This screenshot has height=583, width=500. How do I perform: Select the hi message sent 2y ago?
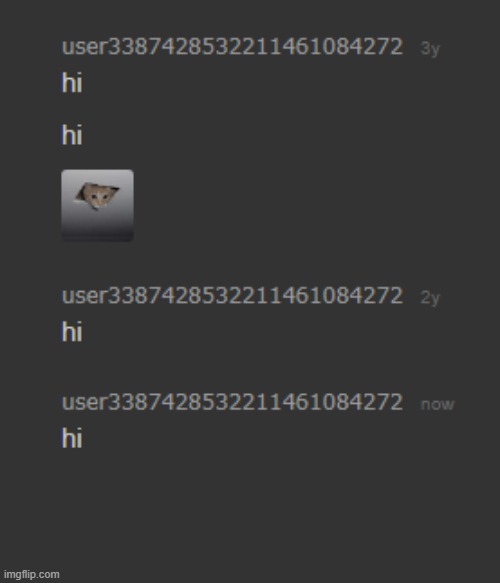coord(72,331)
